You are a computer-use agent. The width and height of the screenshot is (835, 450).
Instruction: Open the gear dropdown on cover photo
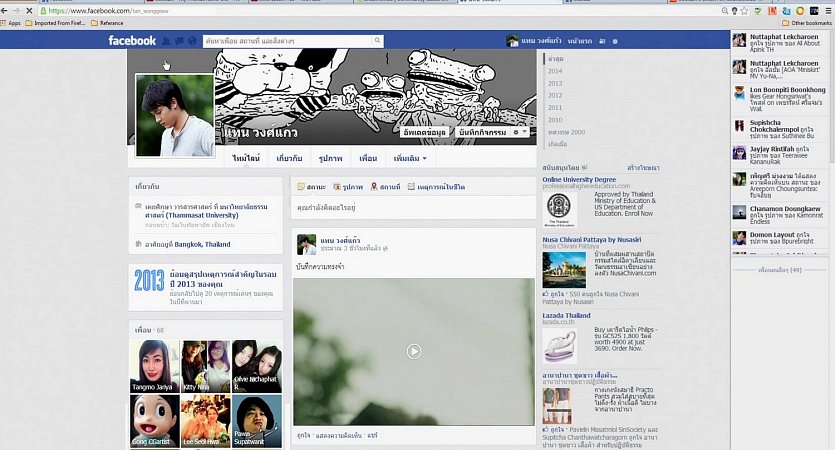click(x=519, y=132)
